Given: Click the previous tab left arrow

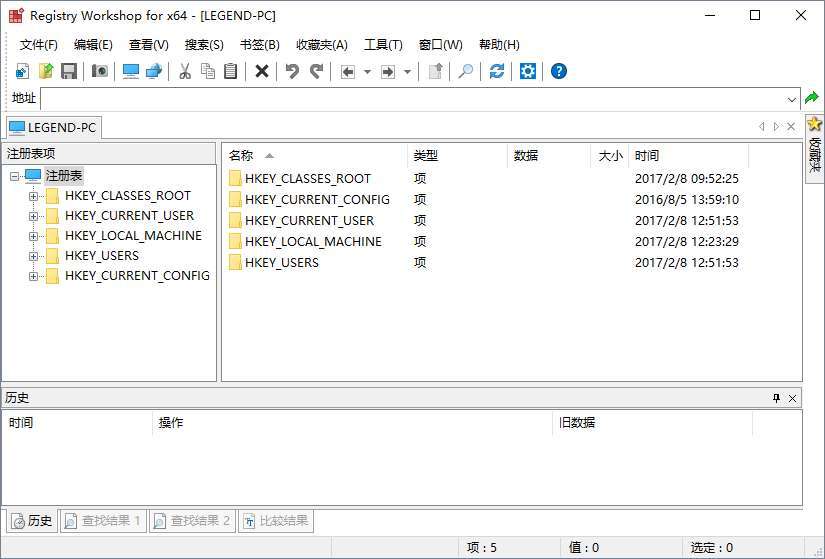Looking at the screenshot, I should click(x=761, y=126).
